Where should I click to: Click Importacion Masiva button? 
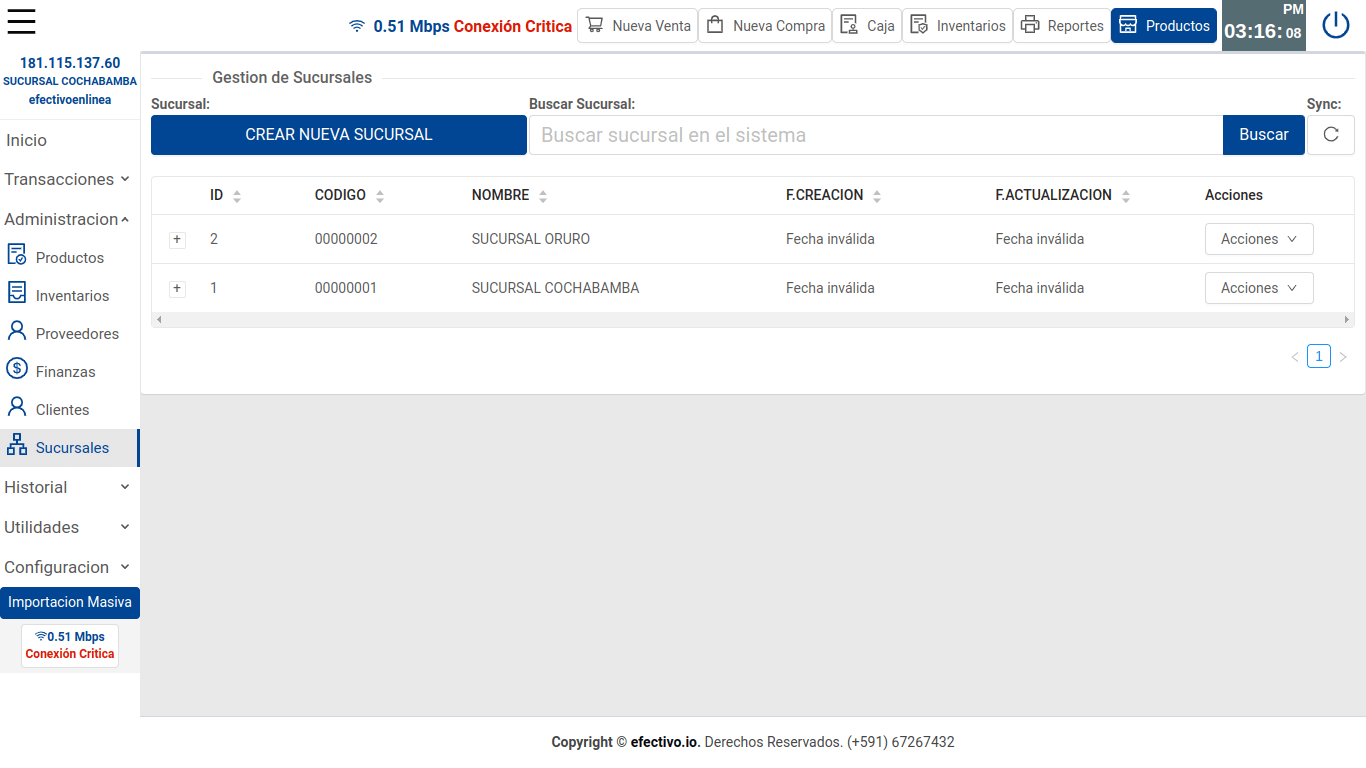(x=70, y=603)
